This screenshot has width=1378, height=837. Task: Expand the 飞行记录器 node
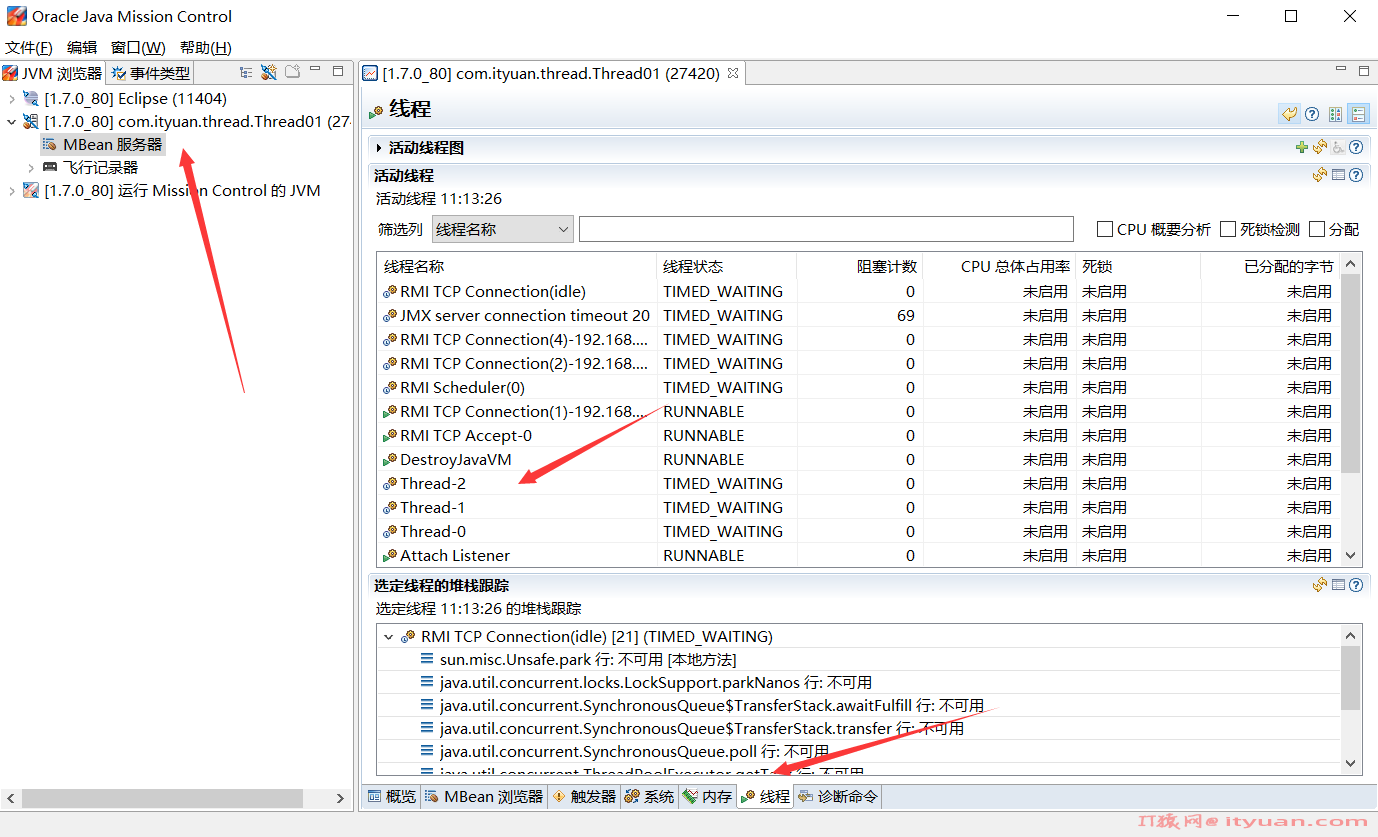coord(31,168)
